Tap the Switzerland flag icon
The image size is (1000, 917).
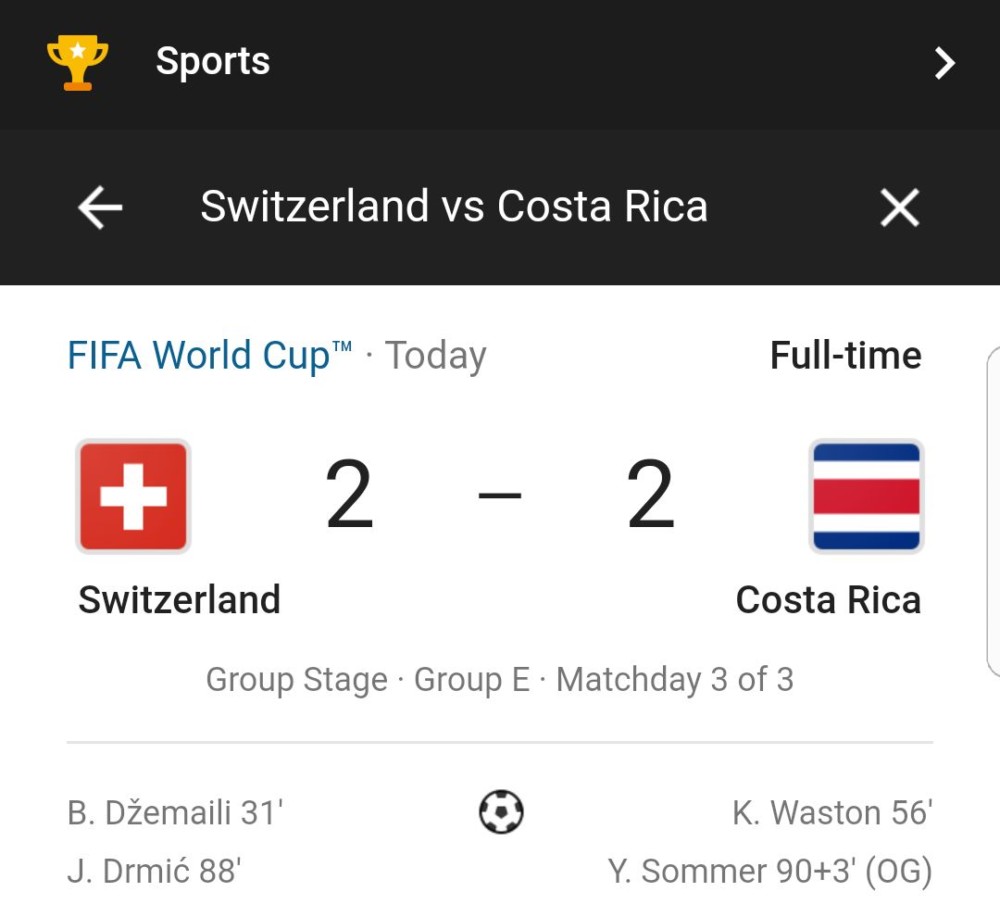(133, 496)
